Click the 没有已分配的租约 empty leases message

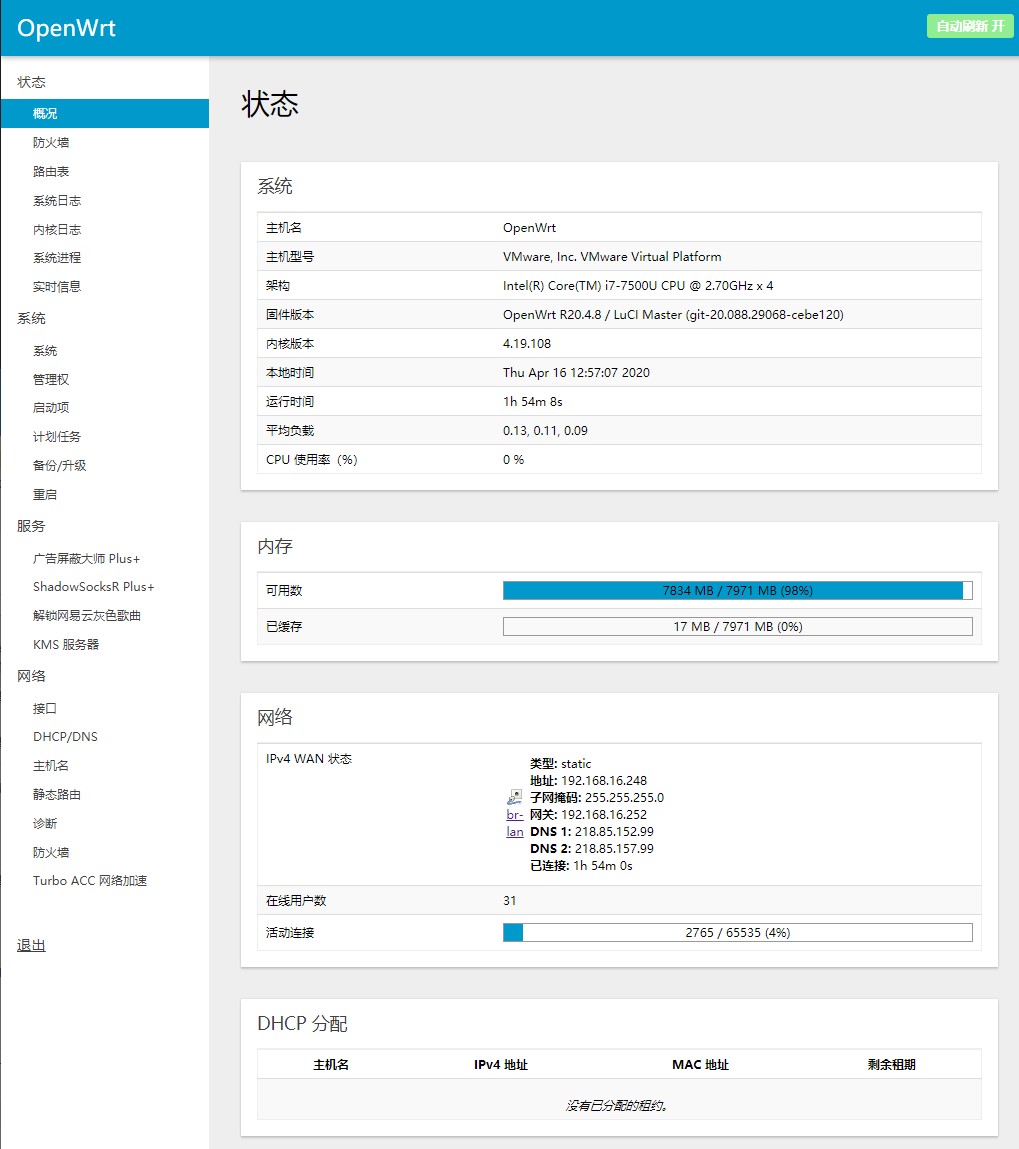(x=616, y=1106)
